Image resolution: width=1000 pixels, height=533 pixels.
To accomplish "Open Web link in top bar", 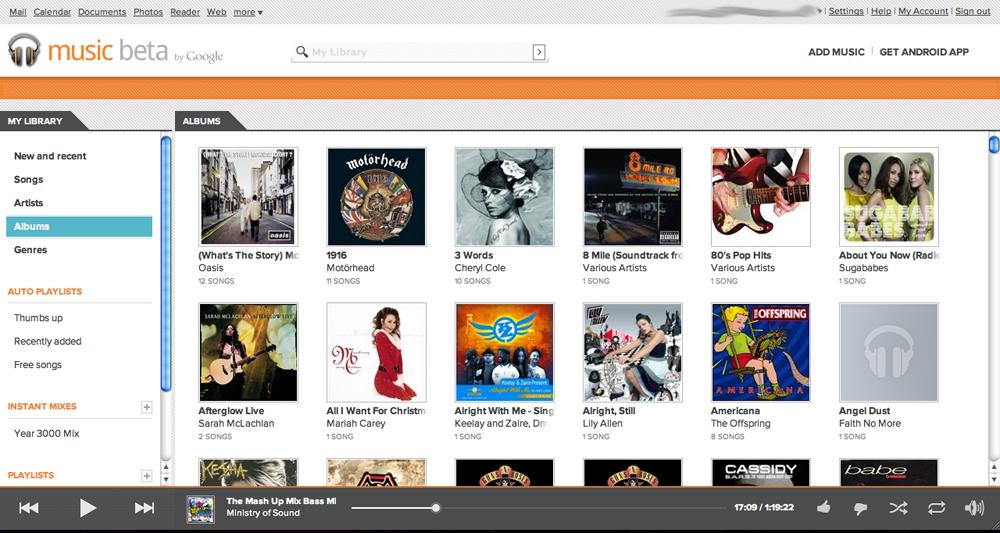I will pos(216,11).
